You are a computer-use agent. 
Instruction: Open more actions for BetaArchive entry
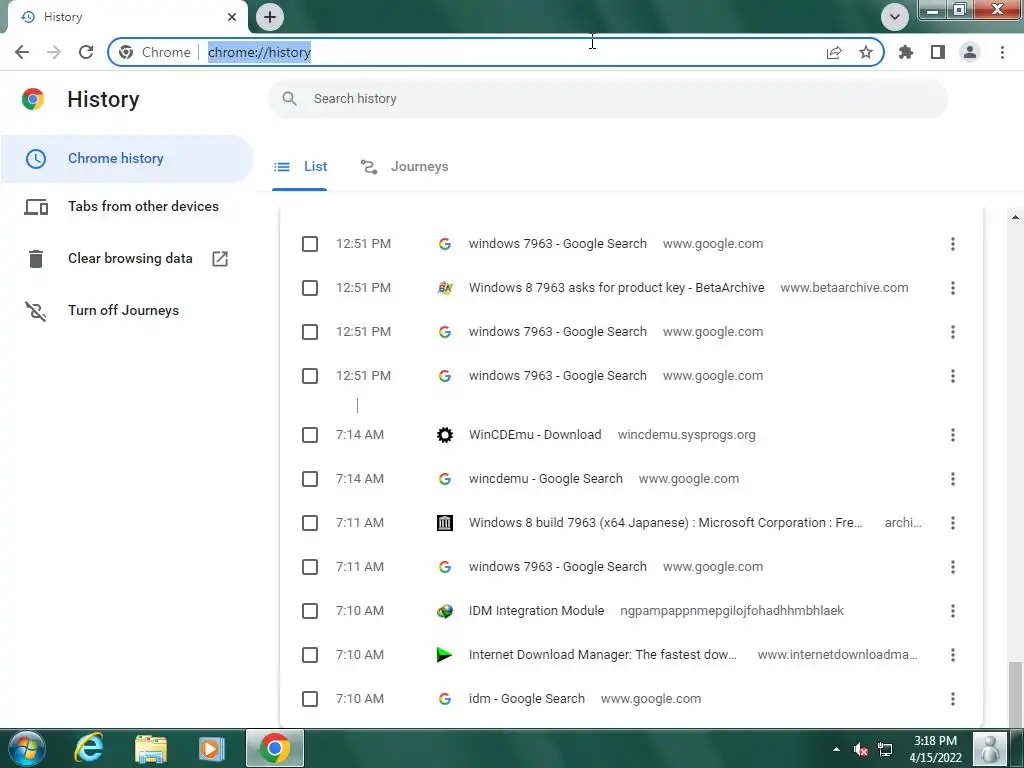pos(953,288)
